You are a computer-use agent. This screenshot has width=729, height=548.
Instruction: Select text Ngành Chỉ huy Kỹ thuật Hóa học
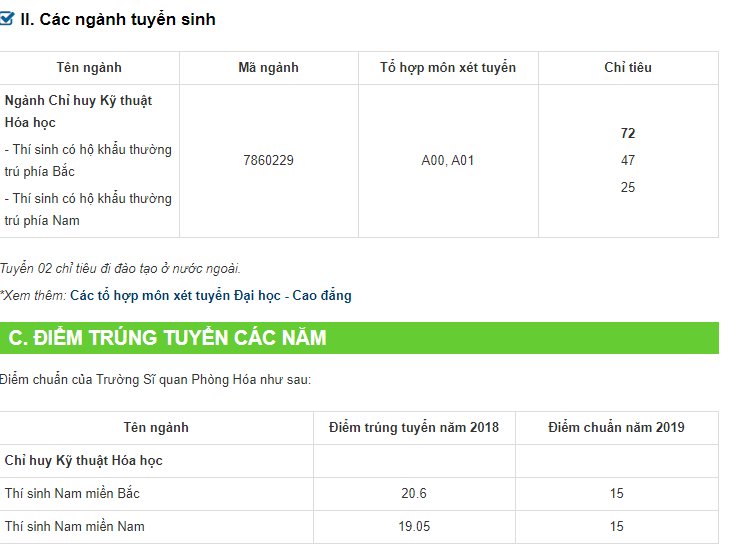coord(78,112)
